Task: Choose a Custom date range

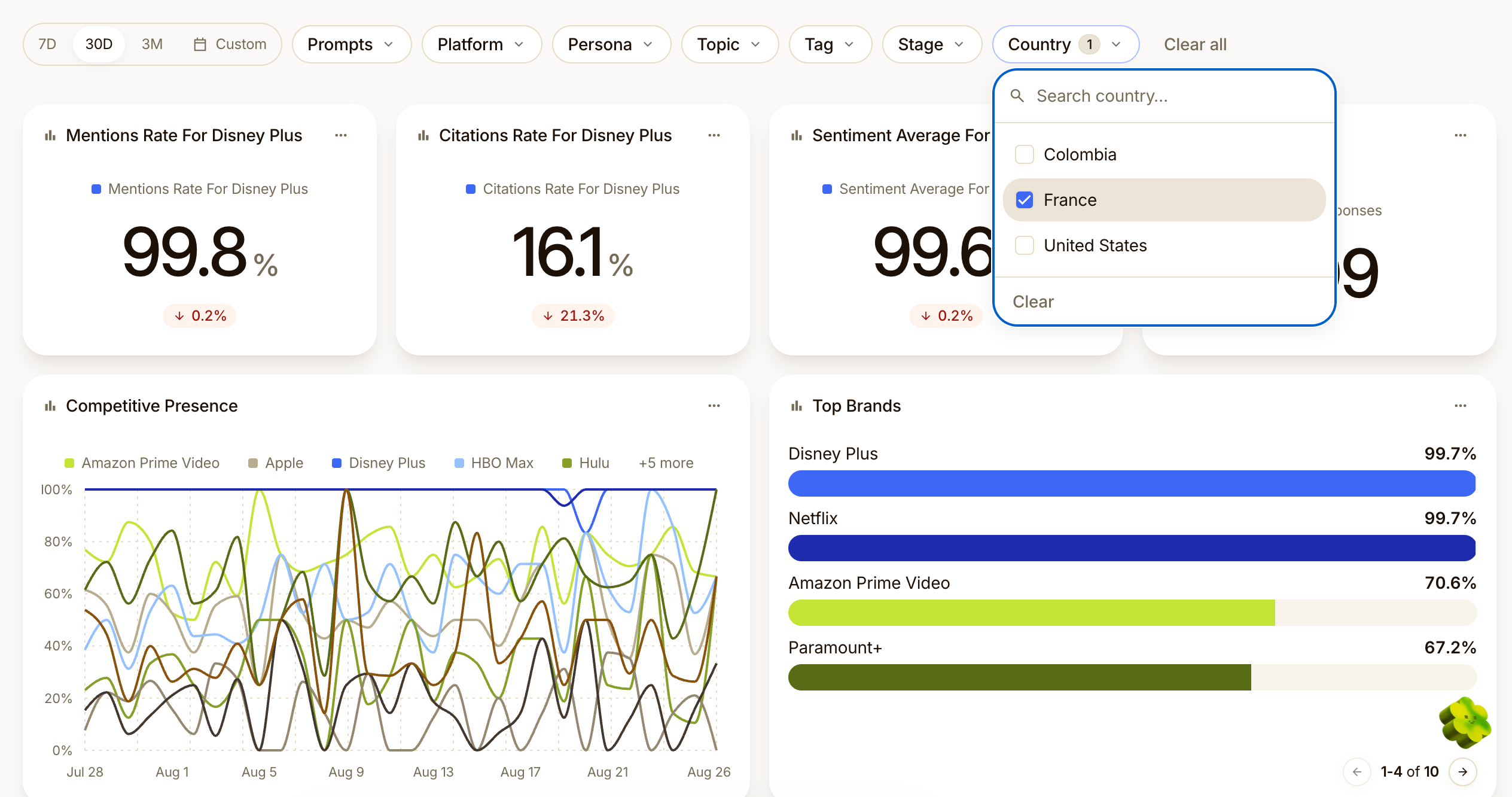Action: click(230, 44)
